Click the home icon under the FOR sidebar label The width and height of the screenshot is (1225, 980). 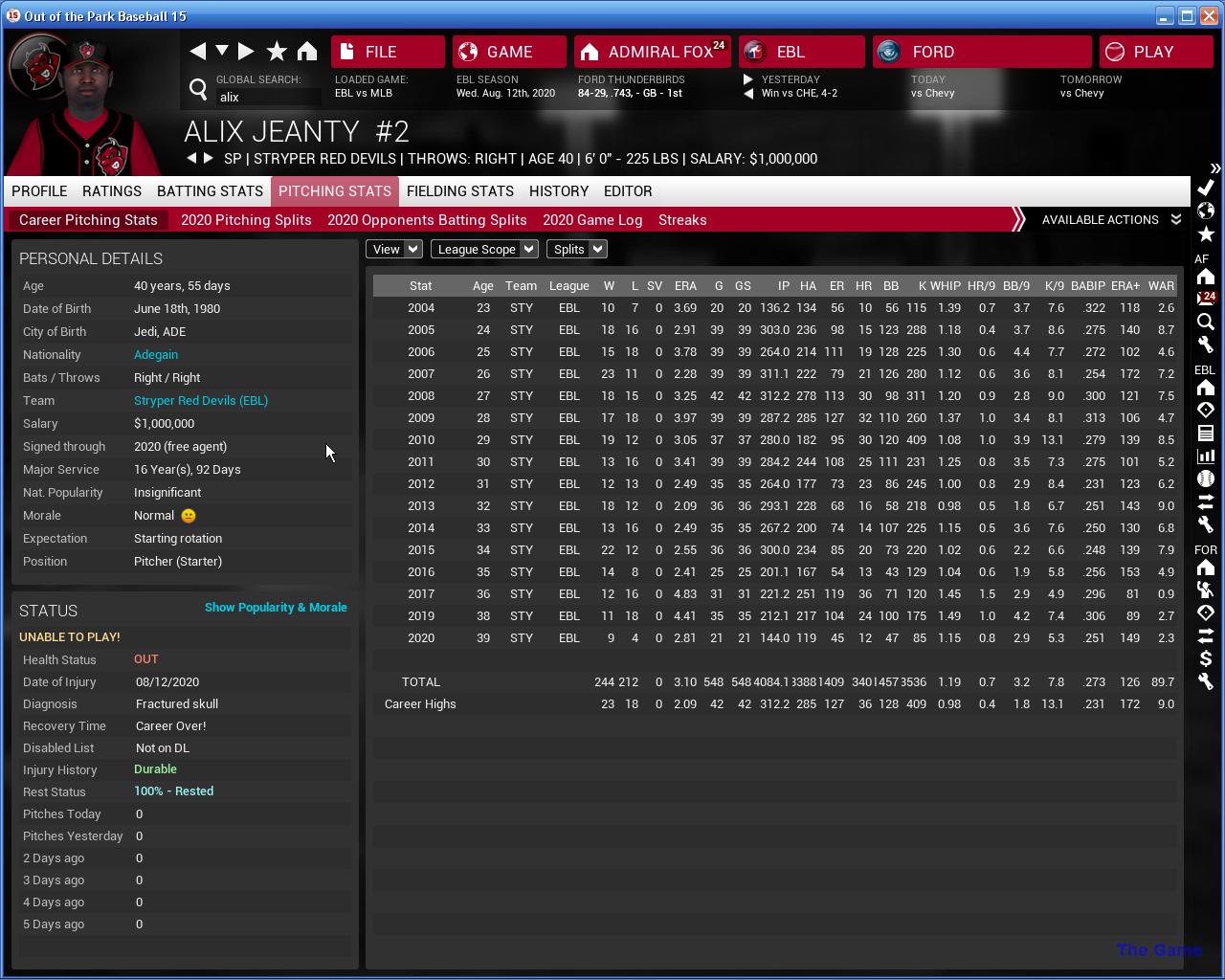point(1206,568)
